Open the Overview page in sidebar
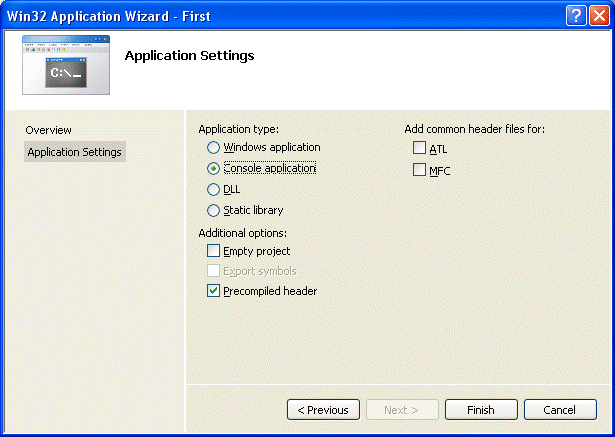The image size is (615, 437). coord(49,130)
